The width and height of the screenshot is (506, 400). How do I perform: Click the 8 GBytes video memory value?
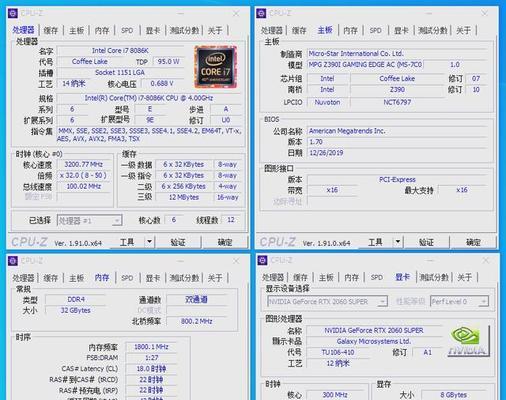(453, 395)
